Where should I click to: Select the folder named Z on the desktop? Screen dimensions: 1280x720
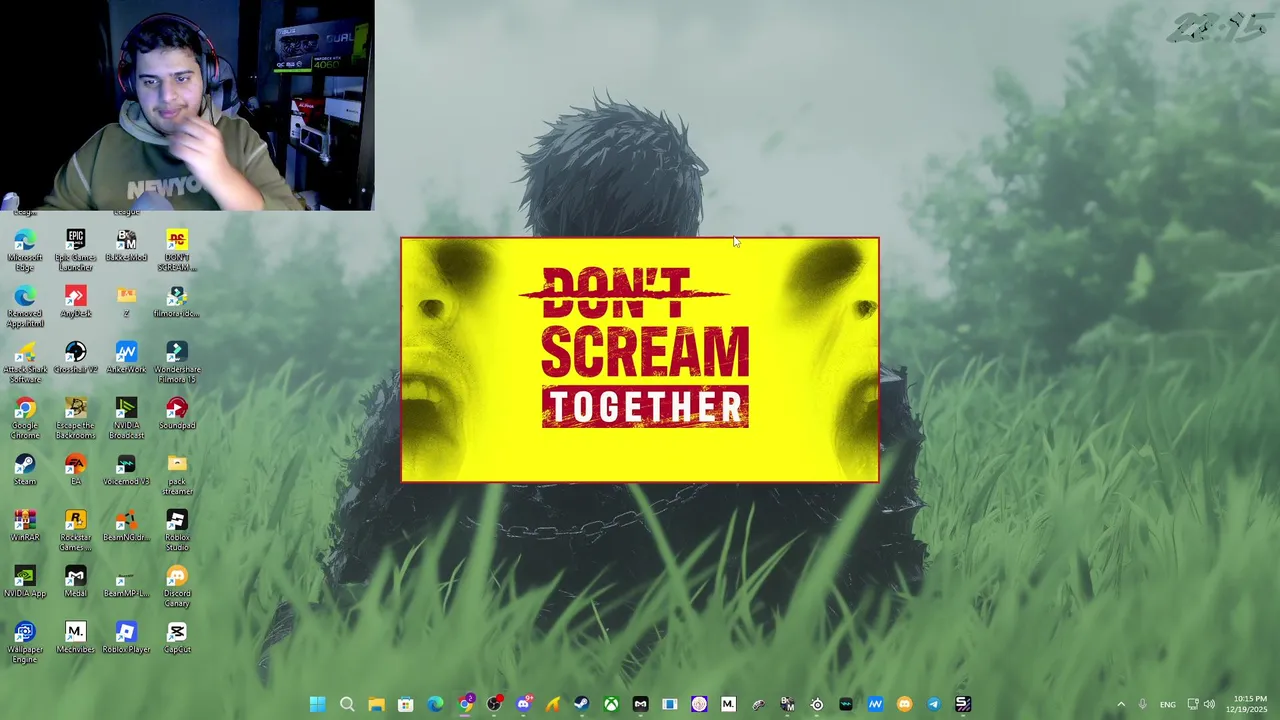(126, 302)
